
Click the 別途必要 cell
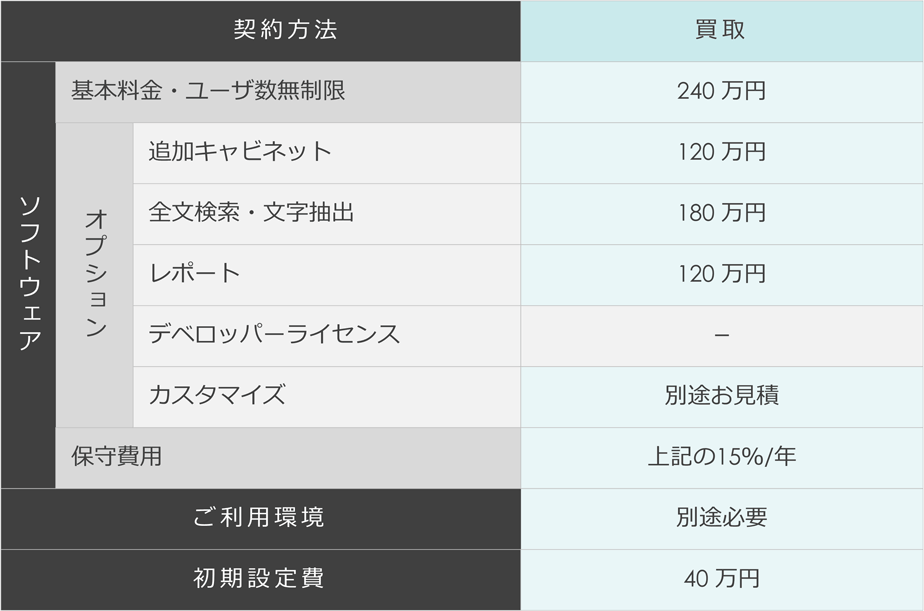point(722,518)
